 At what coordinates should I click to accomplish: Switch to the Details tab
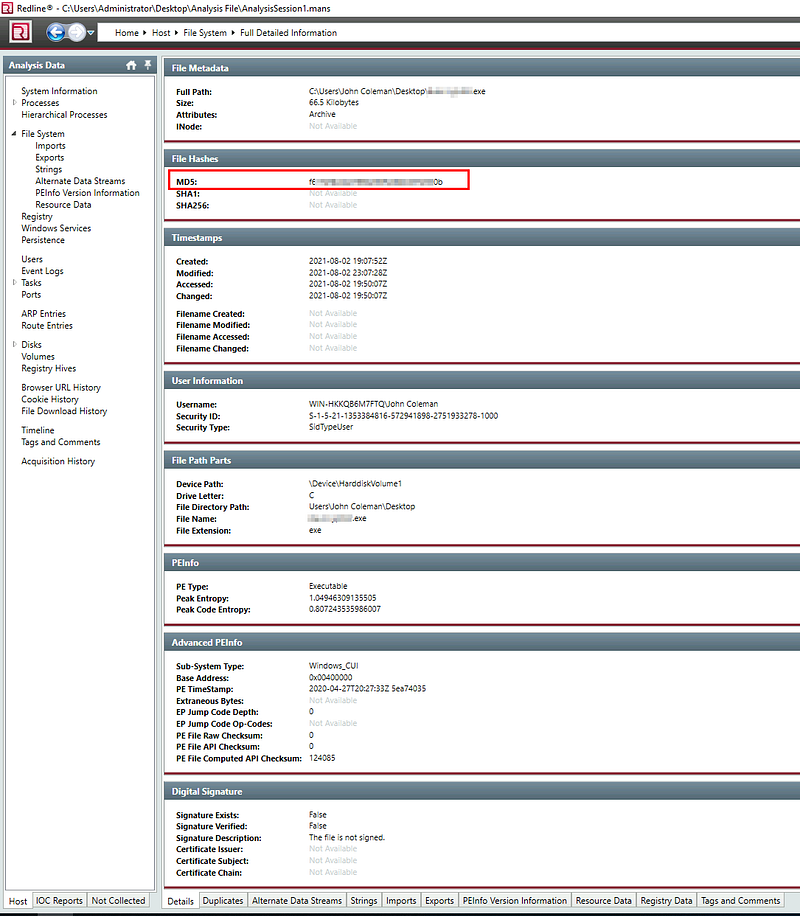tap(181, 901)
